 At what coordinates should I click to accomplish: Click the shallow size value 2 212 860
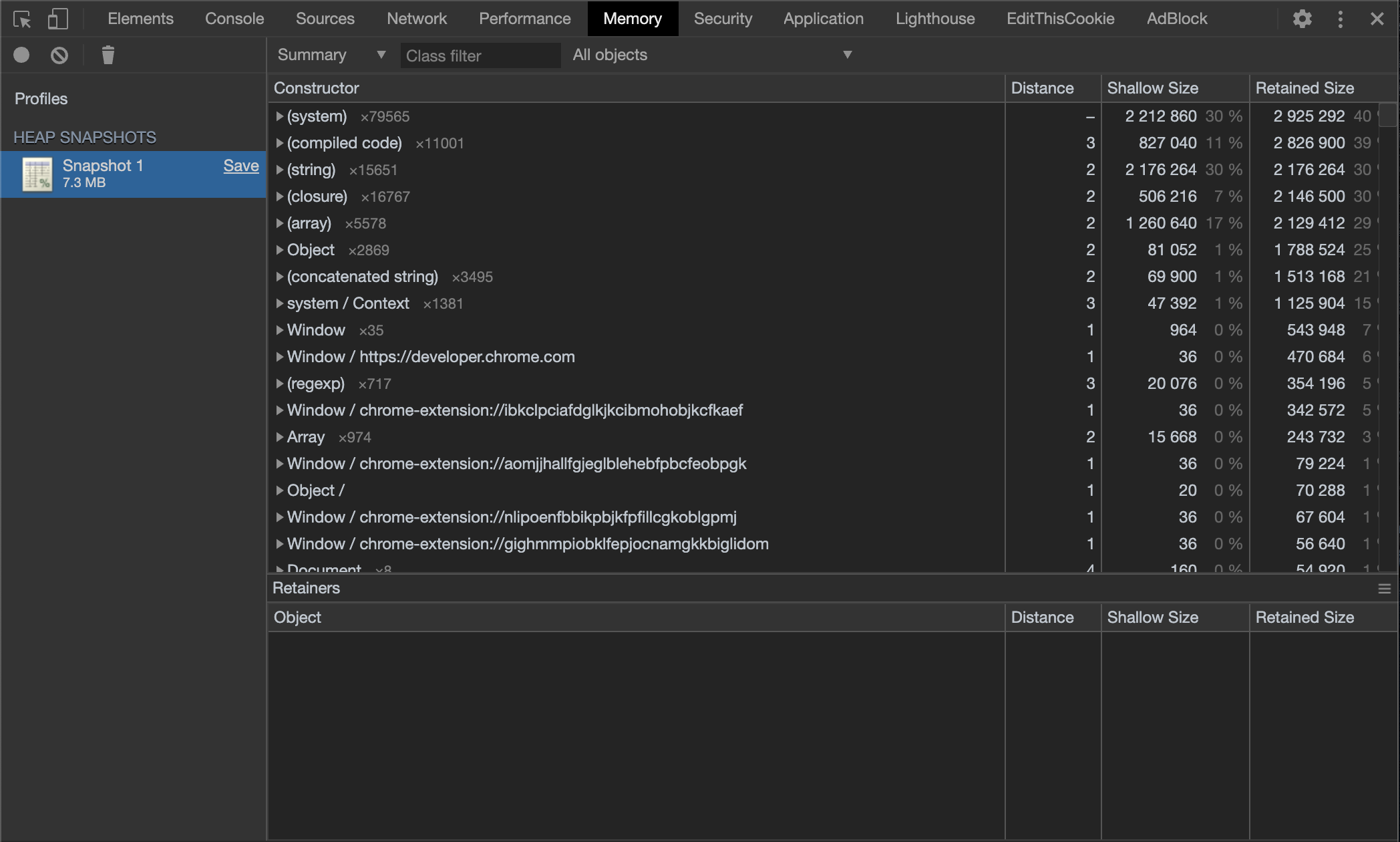point(1160,116)
